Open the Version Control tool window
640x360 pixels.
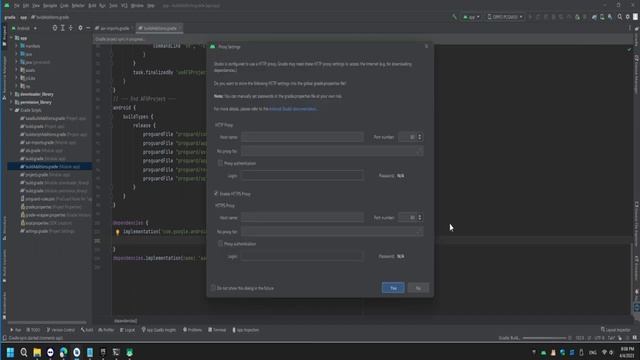click(60, 330)
